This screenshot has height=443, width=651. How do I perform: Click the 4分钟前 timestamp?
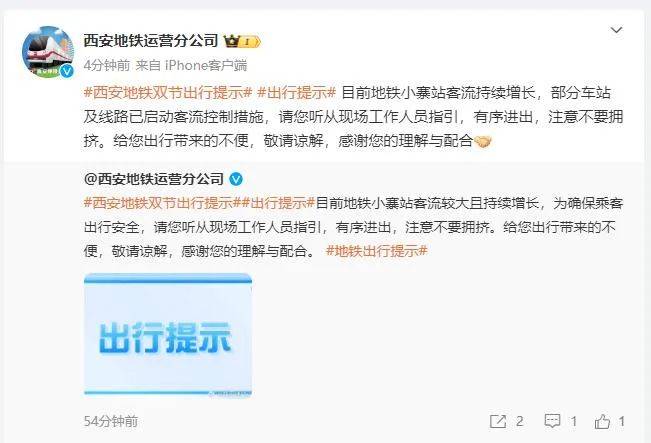point(107,65)
